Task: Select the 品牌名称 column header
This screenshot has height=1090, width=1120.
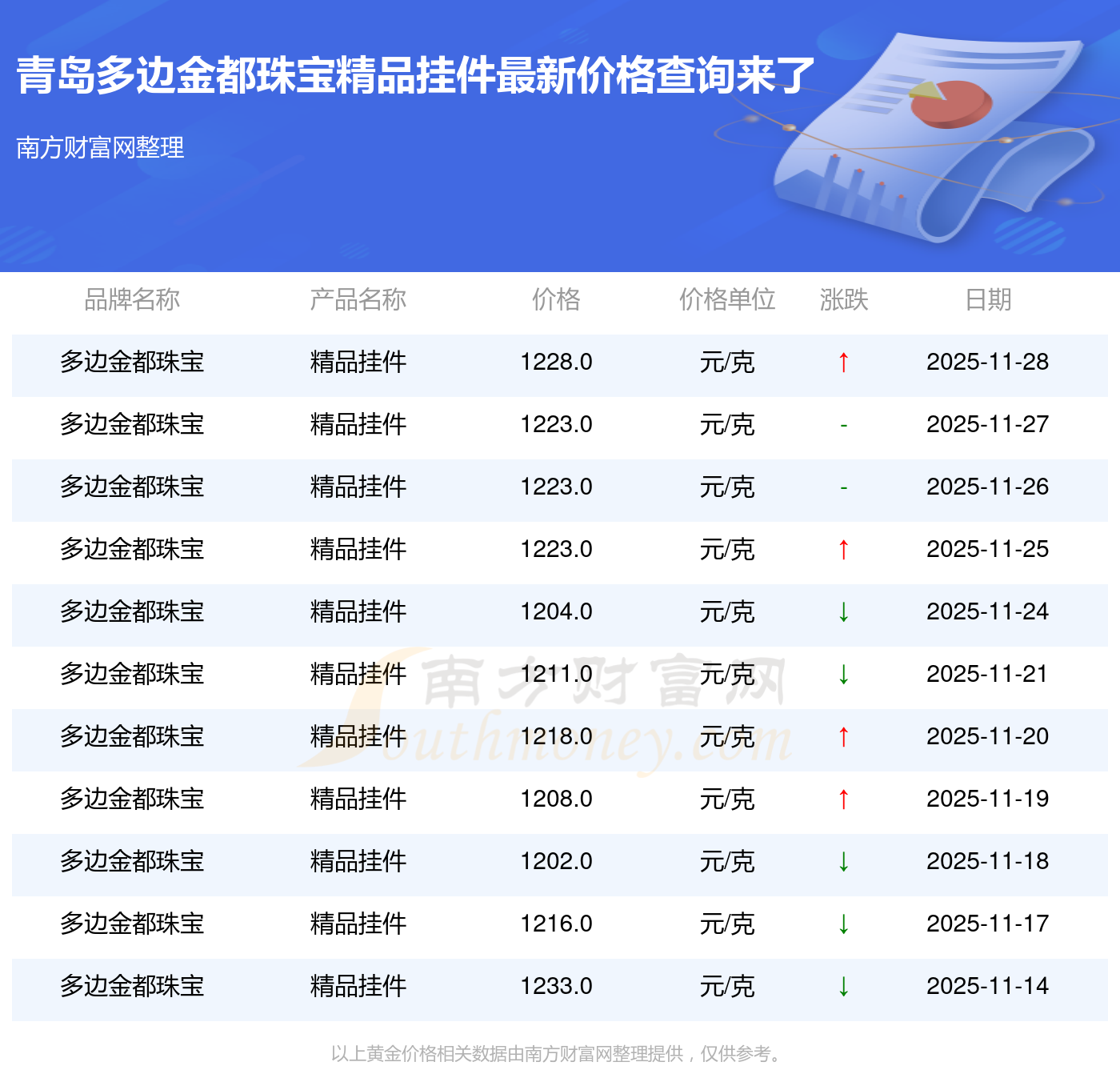Action: [x=132, y=299]
